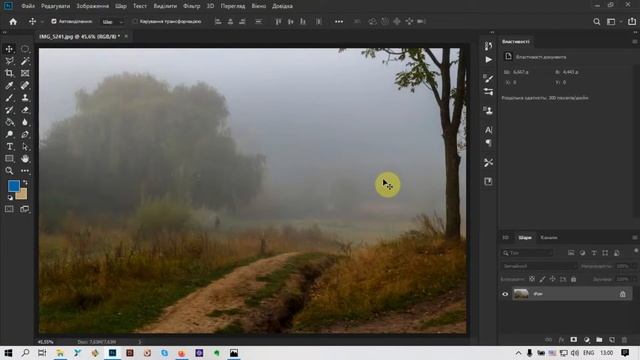Select the Dodge tool
The height and width of the screenshot is (360, 640).
9,134
